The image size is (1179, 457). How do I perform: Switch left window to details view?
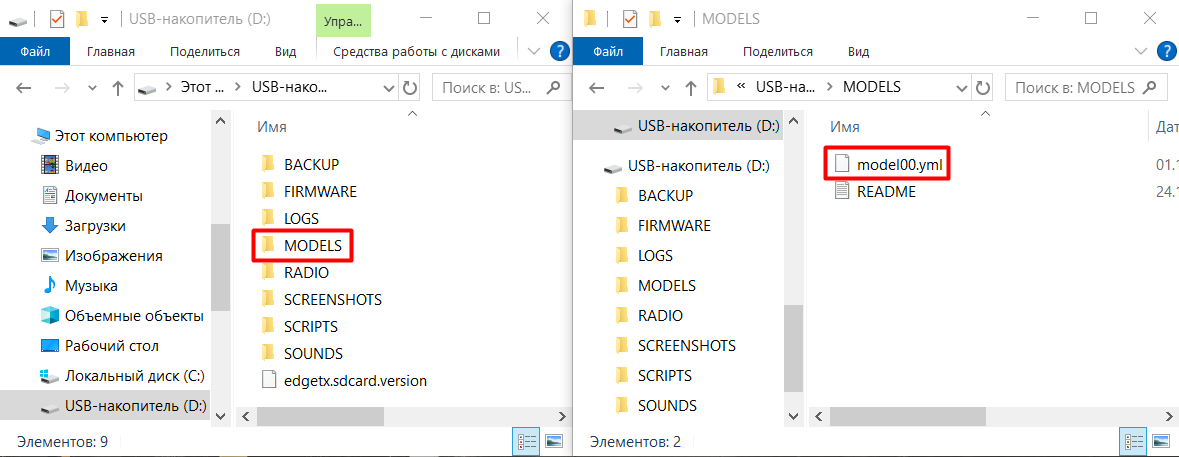point(528,441)
